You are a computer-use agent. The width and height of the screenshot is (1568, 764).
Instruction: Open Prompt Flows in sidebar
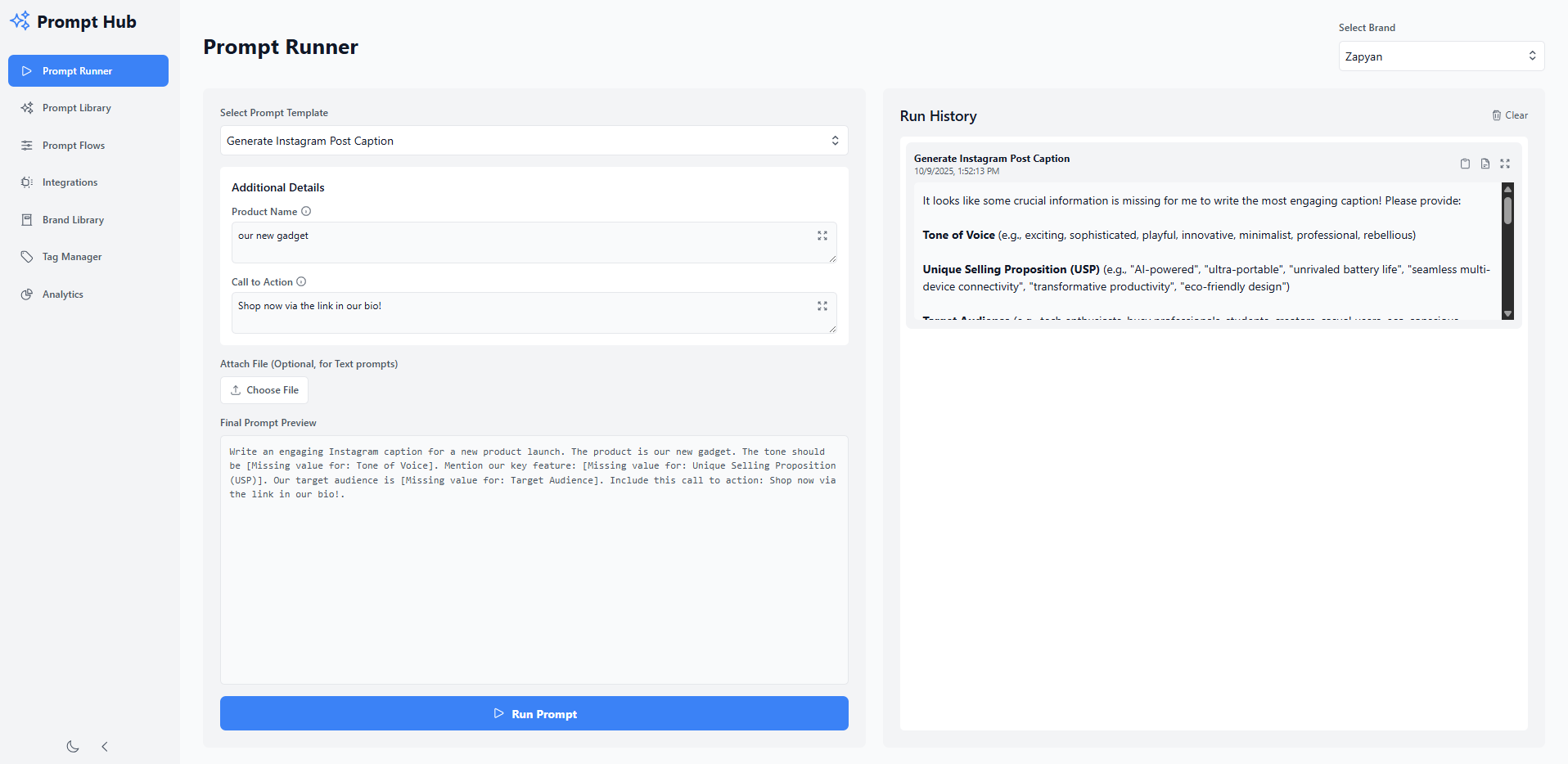[74, 146]
